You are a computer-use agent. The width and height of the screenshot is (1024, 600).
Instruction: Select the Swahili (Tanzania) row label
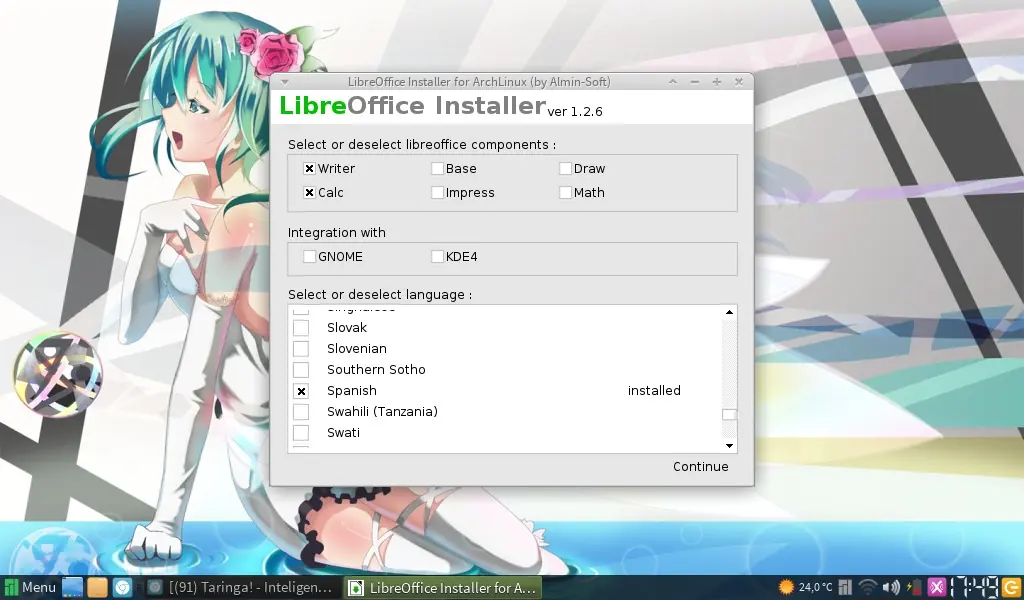(382, 412)
